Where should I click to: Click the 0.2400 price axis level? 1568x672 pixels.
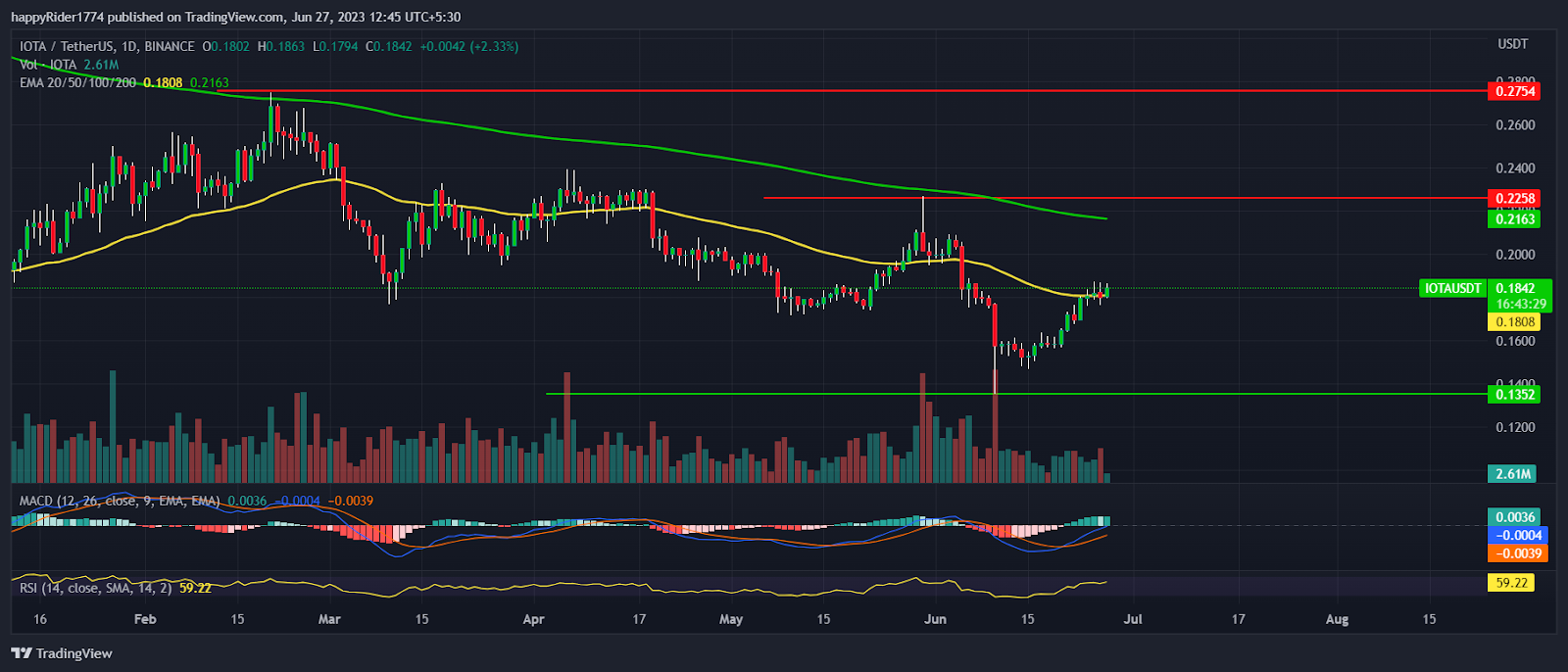pos(1515,168)
